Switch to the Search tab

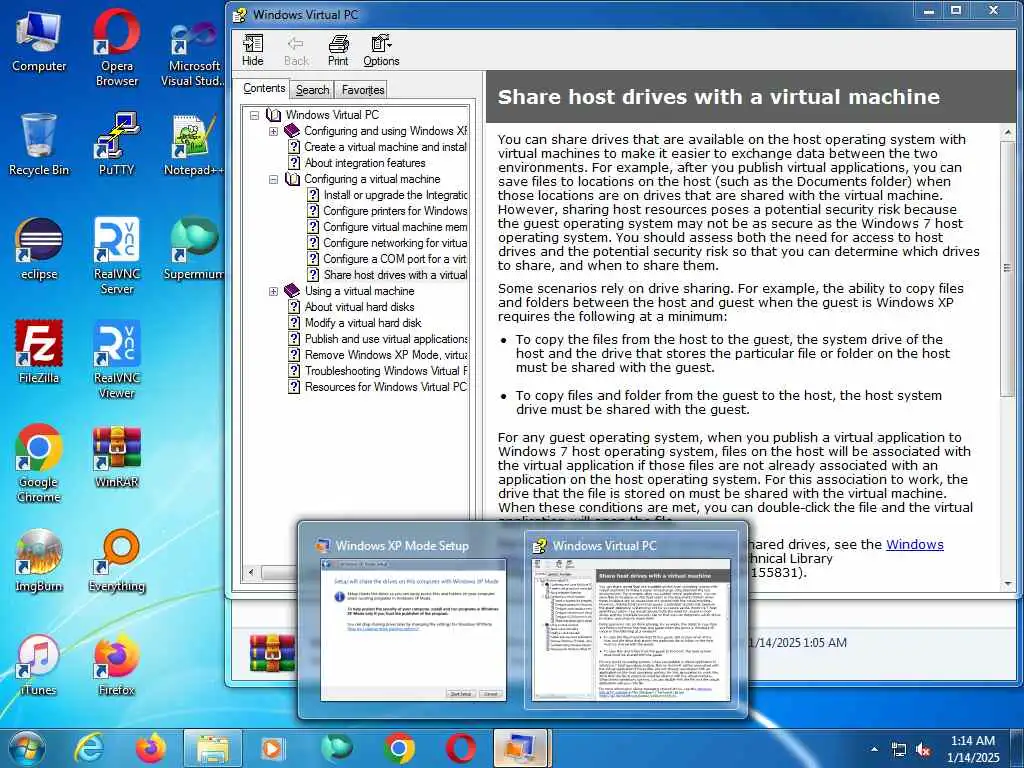(x=312, y=89)
